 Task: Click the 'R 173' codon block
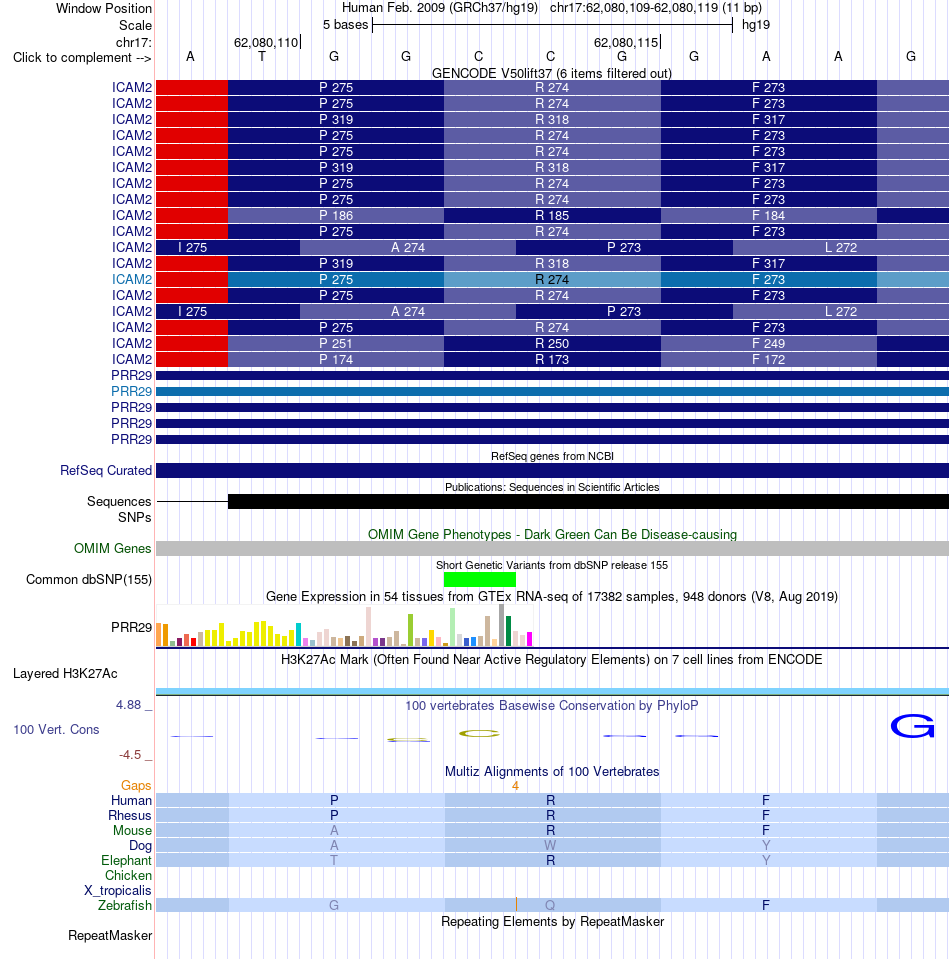(x=552, y=359)
